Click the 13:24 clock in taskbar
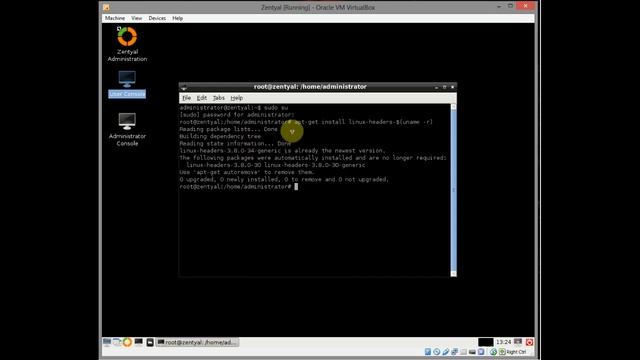Screen dimensions: 640x360 (504, 342)
